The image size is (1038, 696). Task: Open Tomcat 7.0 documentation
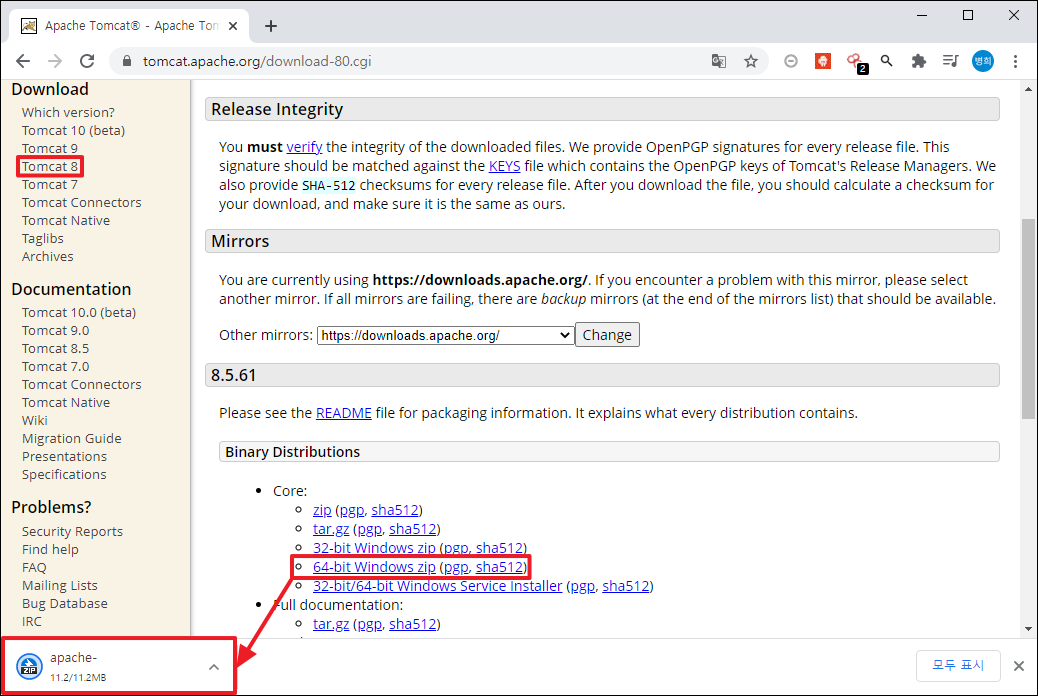point(56,366)
